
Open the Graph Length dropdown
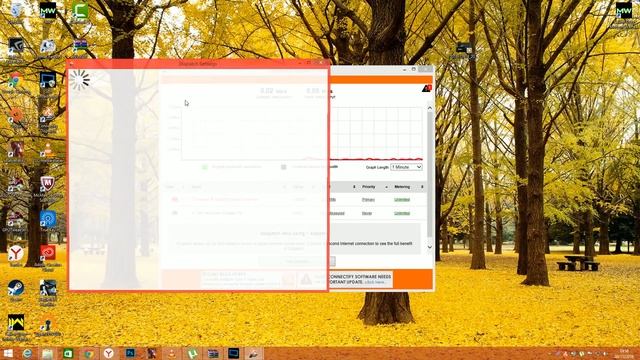[x=406, y=167]
